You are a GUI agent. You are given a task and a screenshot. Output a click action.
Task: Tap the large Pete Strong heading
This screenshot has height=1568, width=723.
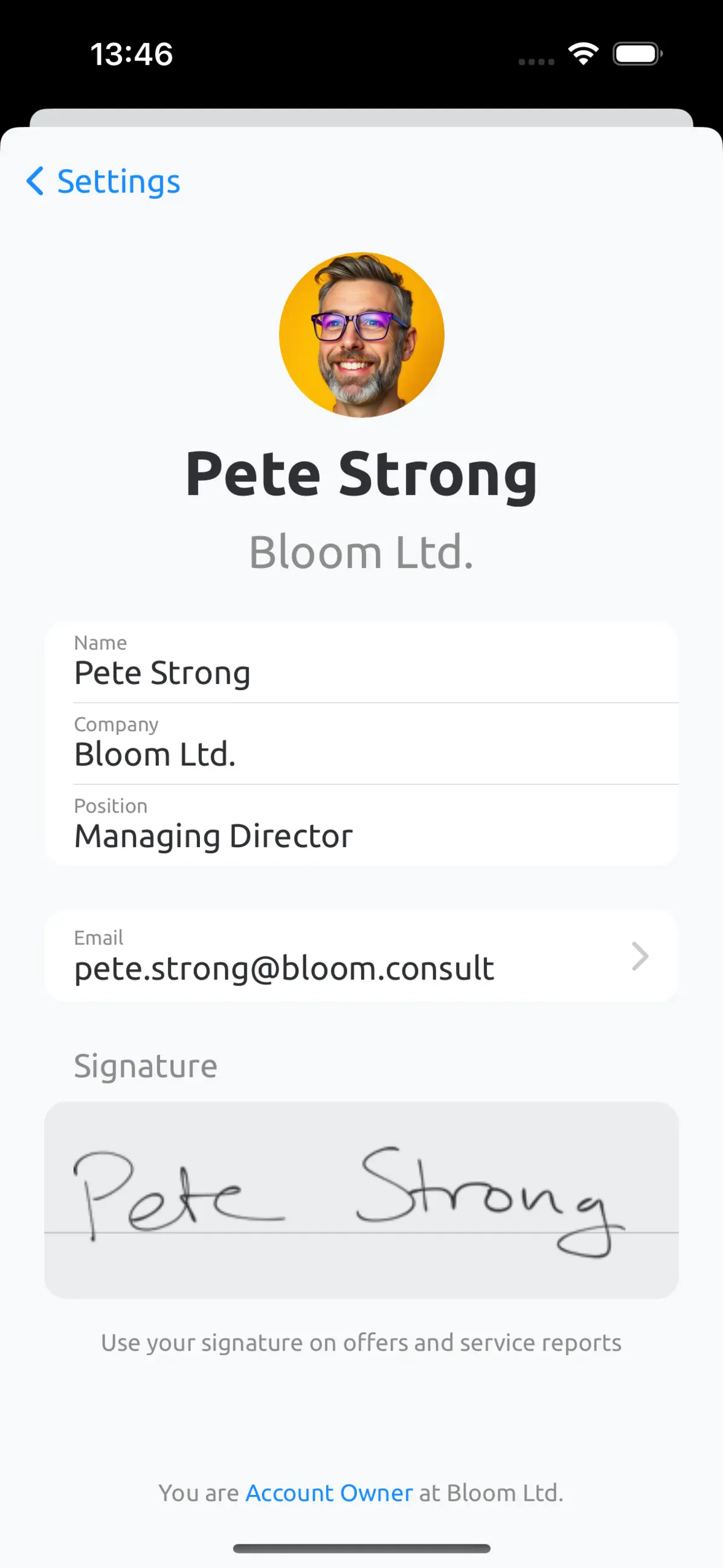tap(361, 475)
